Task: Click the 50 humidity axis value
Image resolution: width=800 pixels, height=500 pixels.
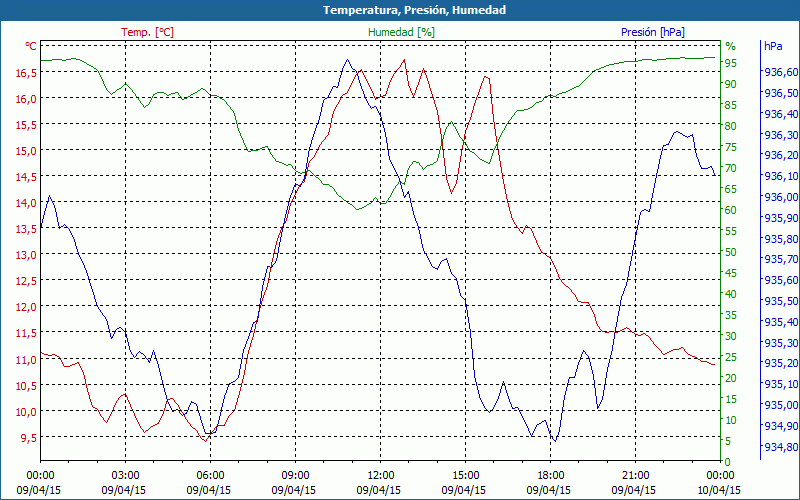Action: pos(731,252)
